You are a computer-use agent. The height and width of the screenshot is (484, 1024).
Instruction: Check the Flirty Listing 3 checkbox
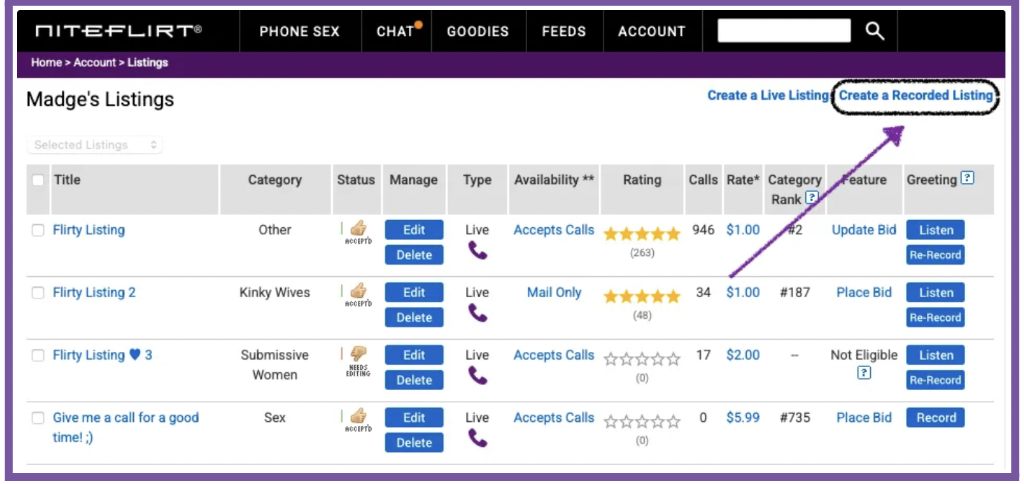[x=39, y=355]
